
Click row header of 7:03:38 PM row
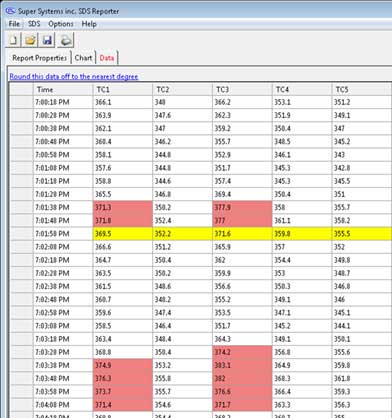pyautogui.click(x=21, y=365)
